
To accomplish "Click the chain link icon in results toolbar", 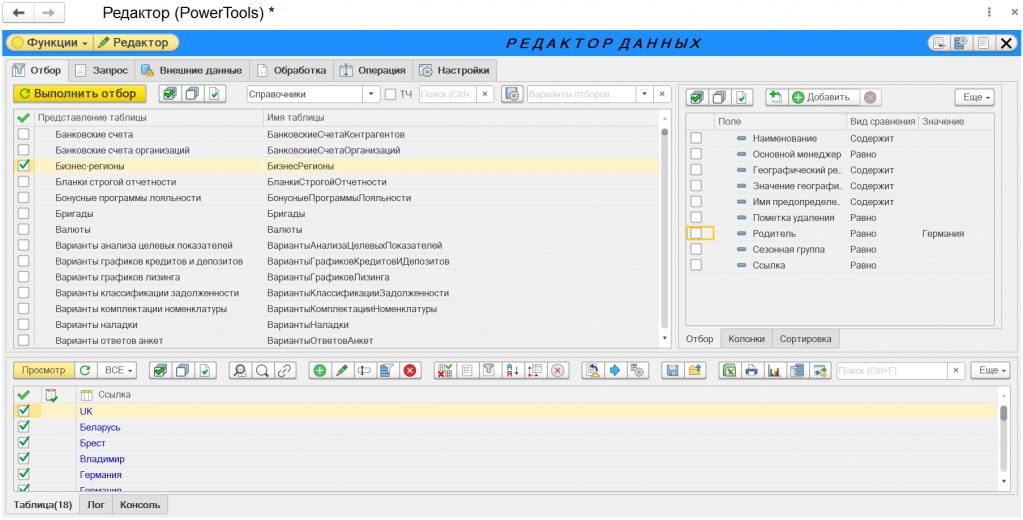I will pos(284,370).
